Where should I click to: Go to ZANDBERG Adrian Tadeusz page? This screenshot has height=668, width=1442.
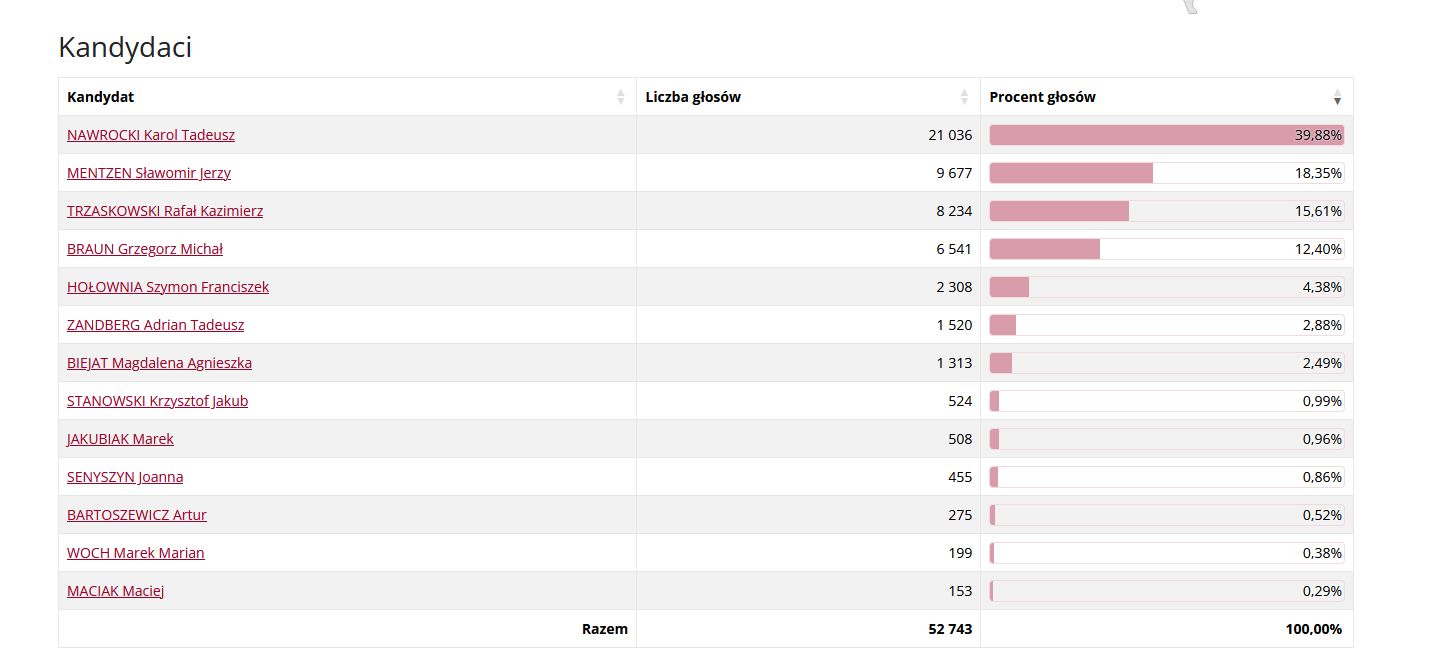(x=155, y=325)
